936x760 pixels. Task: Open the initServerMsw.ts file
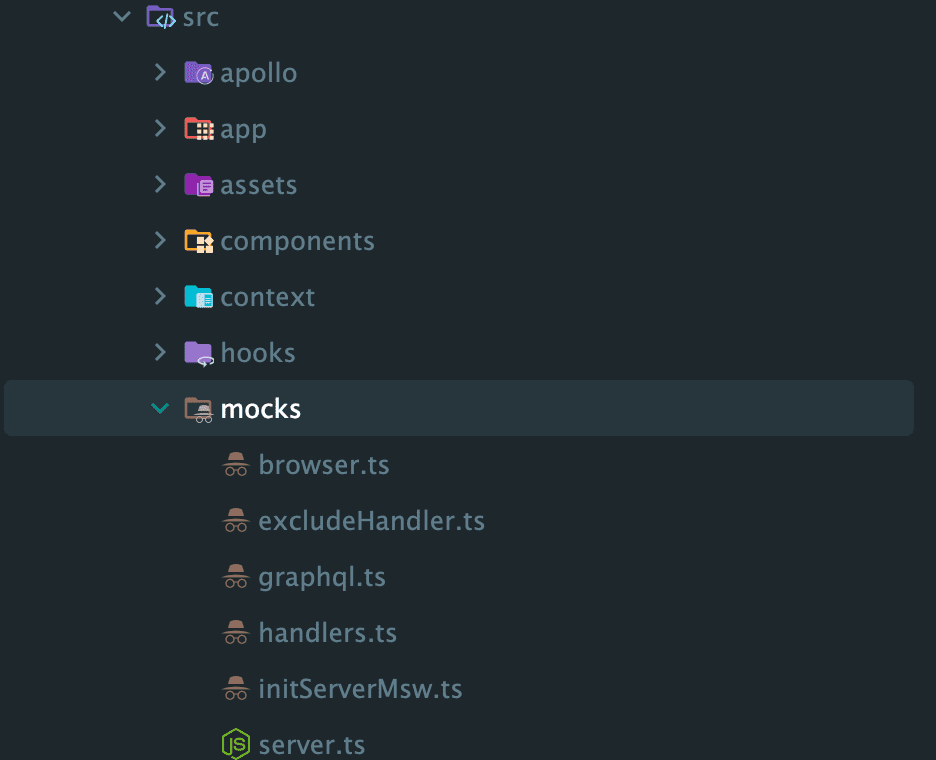360,688
